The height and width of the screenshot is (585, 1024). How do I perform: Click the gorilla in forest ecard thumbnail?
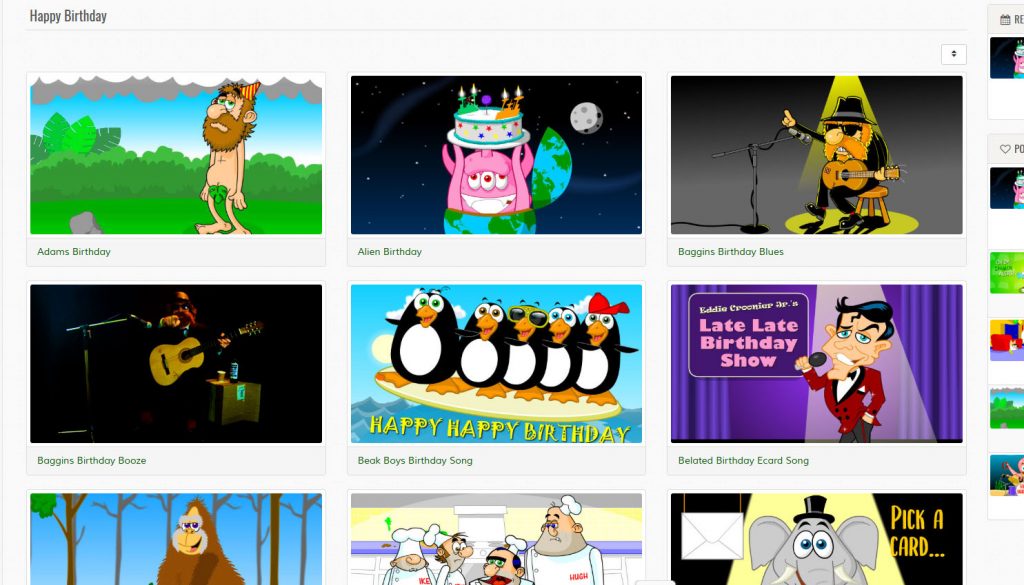[x=176, y=539]
